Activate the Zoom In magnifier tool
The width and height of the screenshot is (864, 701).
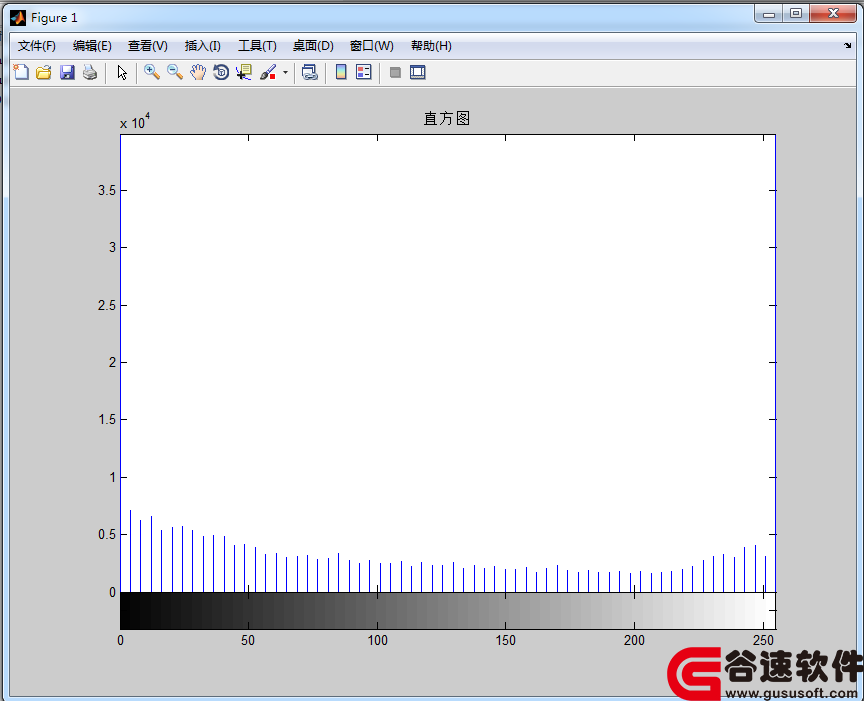pyautogui.click(x=152, y=72)
